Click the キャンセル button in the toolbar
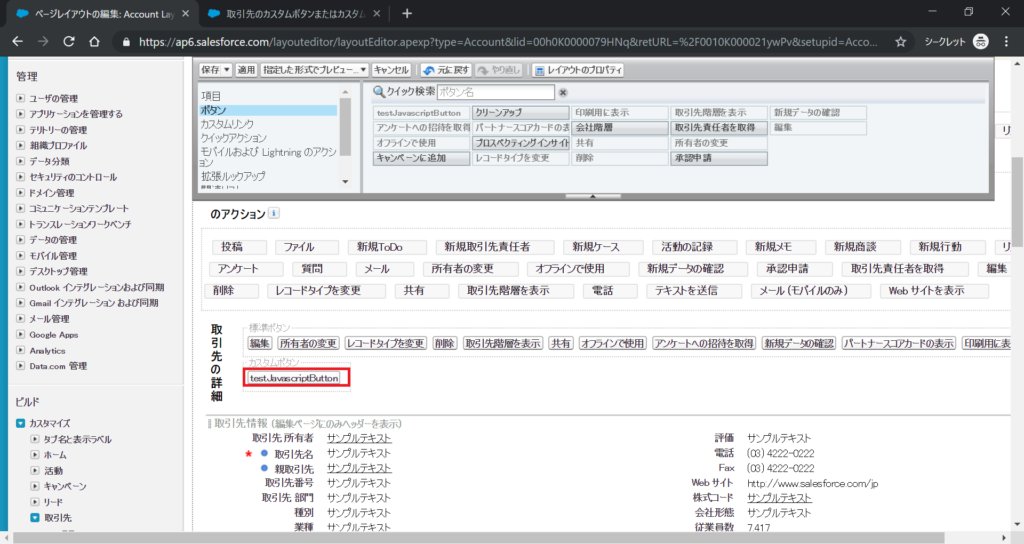Screen dimensions: 1024x544 391,71
